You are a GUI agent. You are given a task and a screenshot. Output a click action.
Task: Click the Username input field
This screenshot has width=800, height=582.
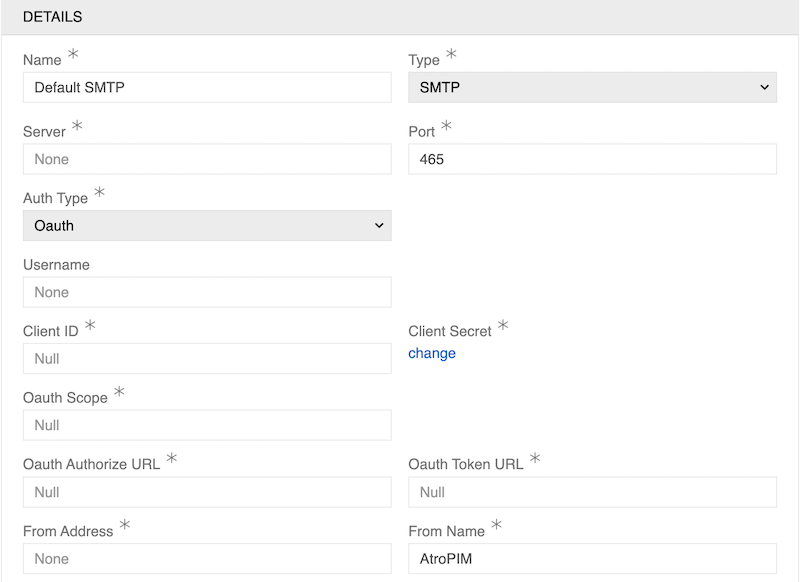pos(207,292)
